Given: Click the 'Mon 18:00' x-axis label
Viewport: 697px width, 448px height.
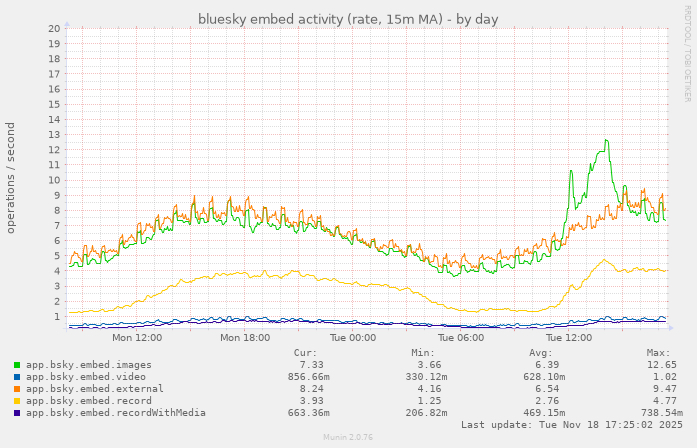Looking at the screenshot, I should point(245,338).
